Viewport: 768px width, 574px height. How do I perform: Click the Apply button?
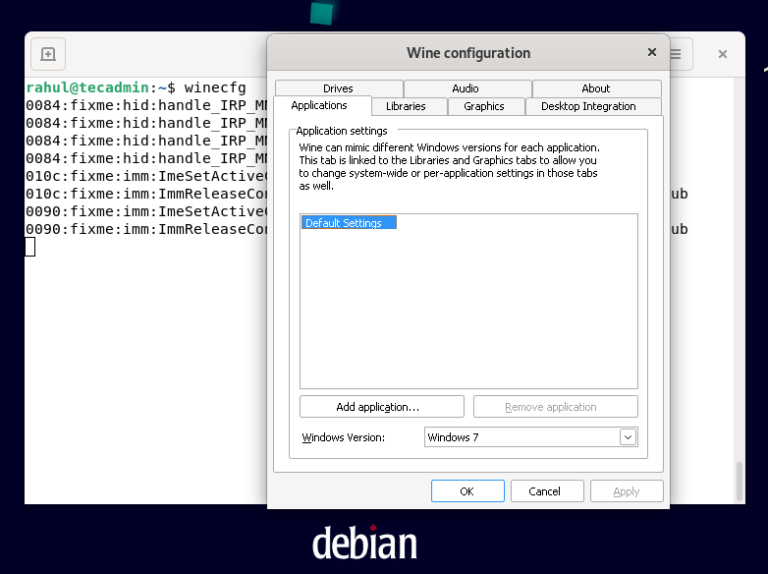[x=626, y=491]
